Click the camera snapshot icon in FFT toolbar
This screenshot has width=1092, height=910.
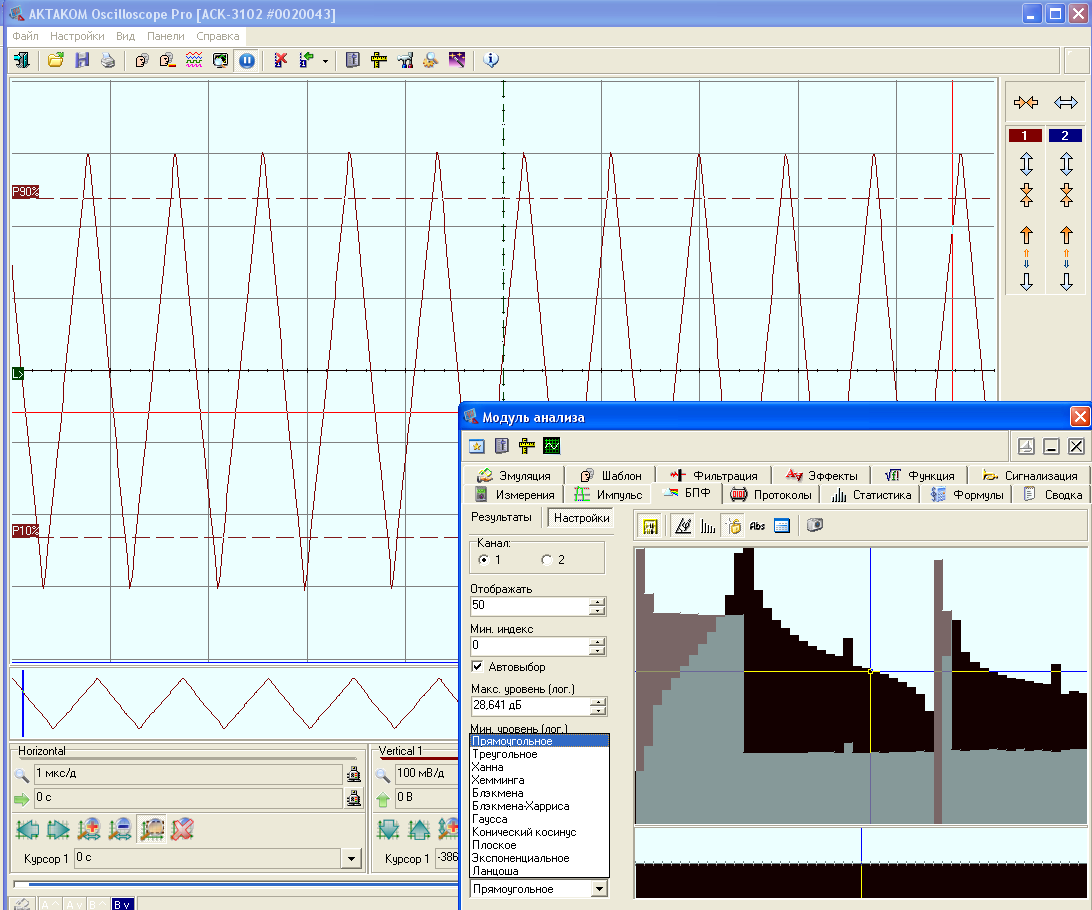pos(815,525)
